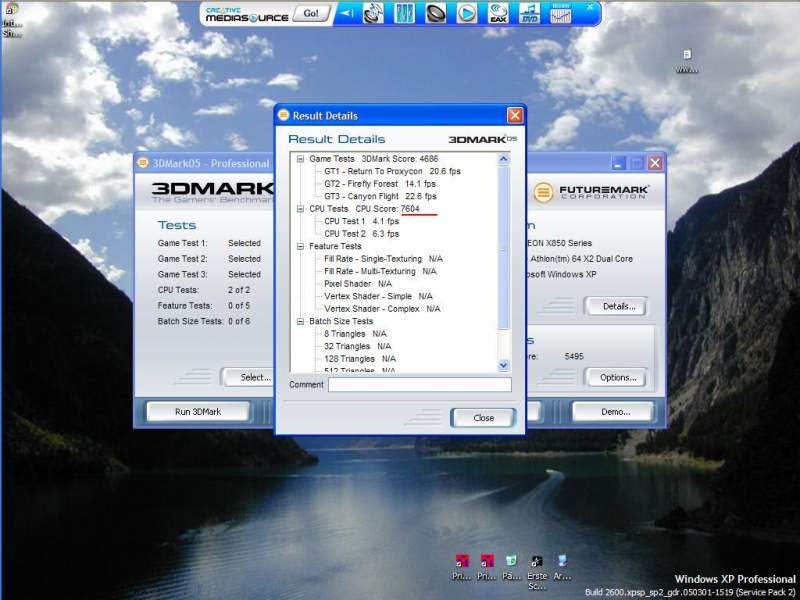Open the speaker and CD settings icon
800x600 pixels.
(373, 13)
